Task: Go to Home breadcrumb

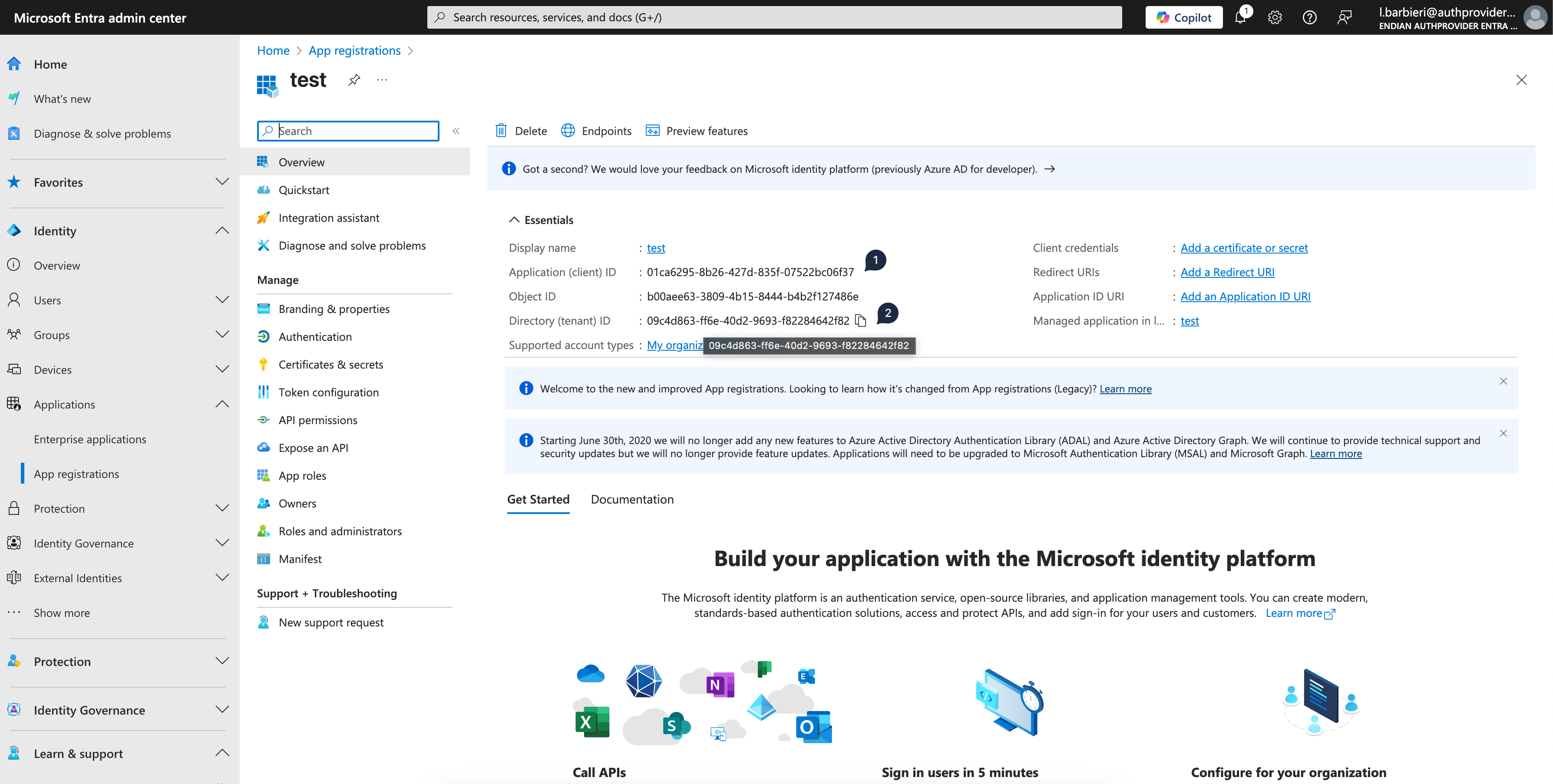Action: pos(273,51)
